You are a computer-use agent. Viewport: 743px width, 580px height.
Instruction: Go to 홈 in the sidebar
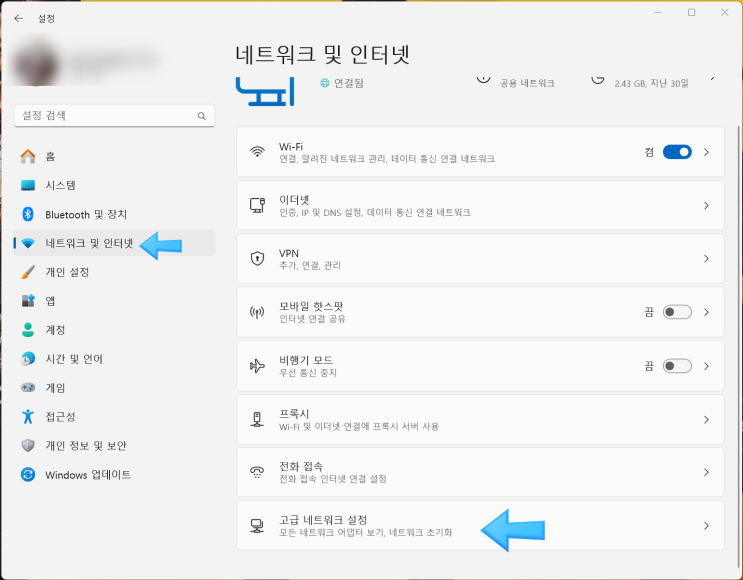[114, 156]
